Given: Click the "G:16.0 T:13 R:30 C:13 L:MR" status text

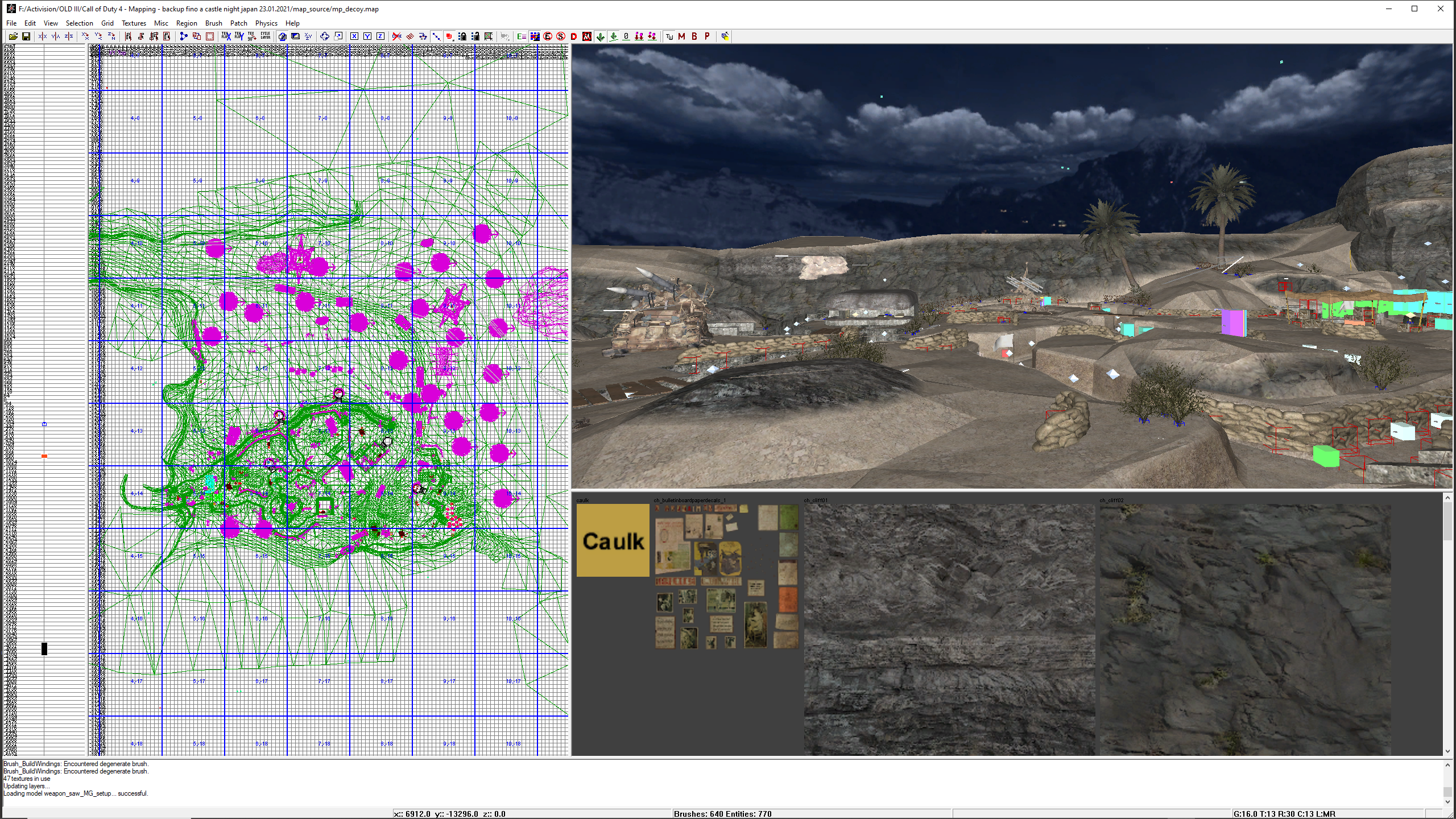Looking at the screenshot, I should [1284, 814].
